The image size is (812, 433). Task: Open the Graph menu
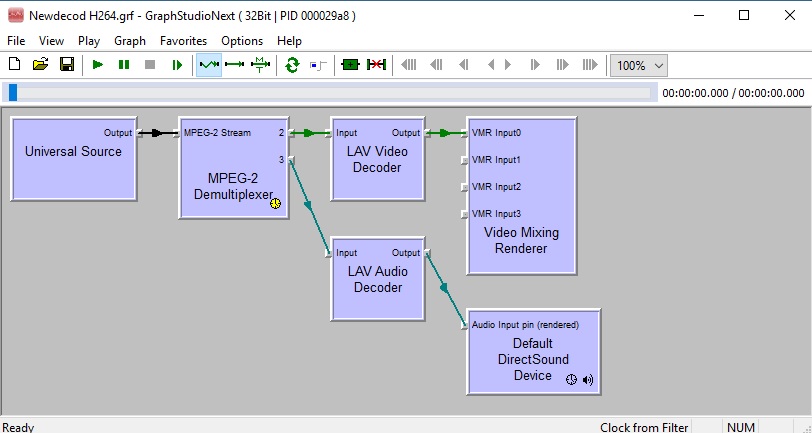pos(130,41)
